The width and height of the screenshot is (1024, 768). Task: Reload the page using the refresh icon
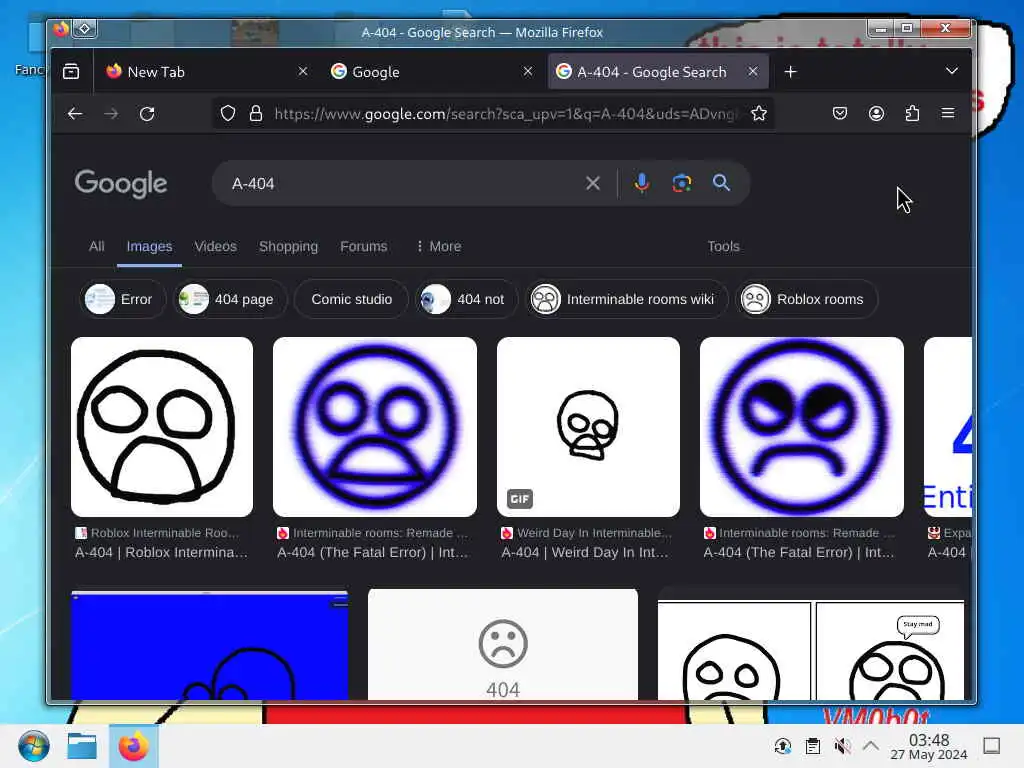(147, 114)
